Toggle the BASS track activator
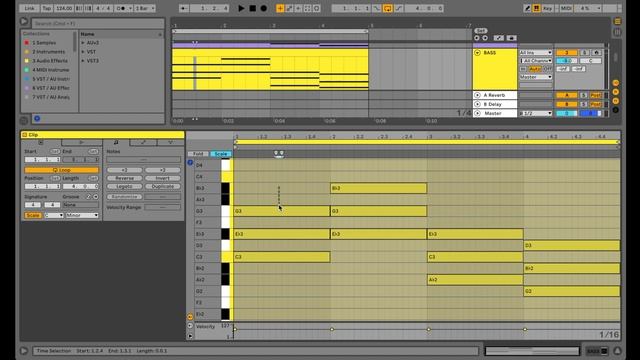 [x=567, y=53]
